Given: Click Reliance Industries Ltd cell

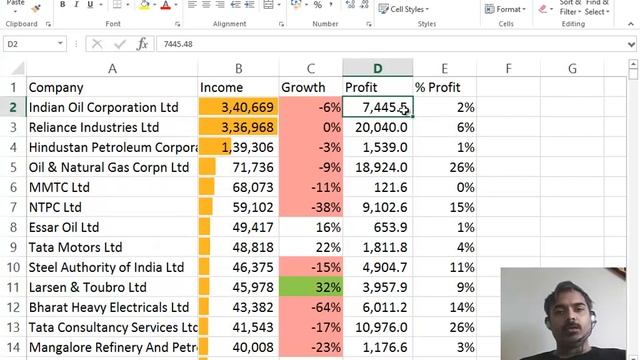Looking at the screenshot, I should pyautogui.click(x=112, y=127).
